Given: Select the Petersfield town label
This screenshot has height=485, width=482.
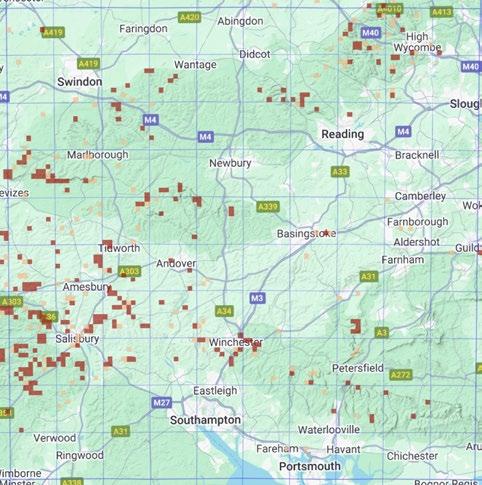Looking at the screenshot, I should coord(358,368).
